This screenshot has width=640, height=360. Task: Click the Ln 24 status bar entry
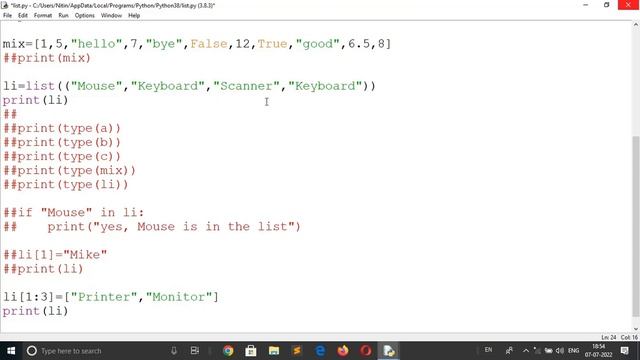[609, 337]
